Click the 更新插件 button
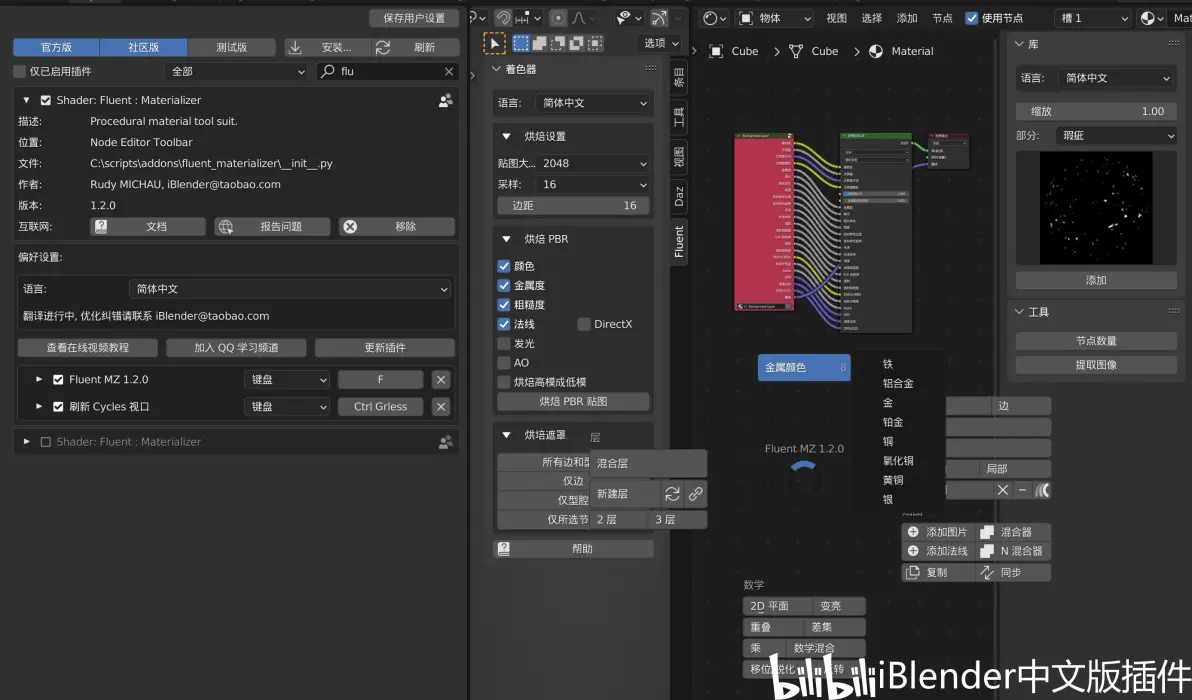 tap(385, 347)
